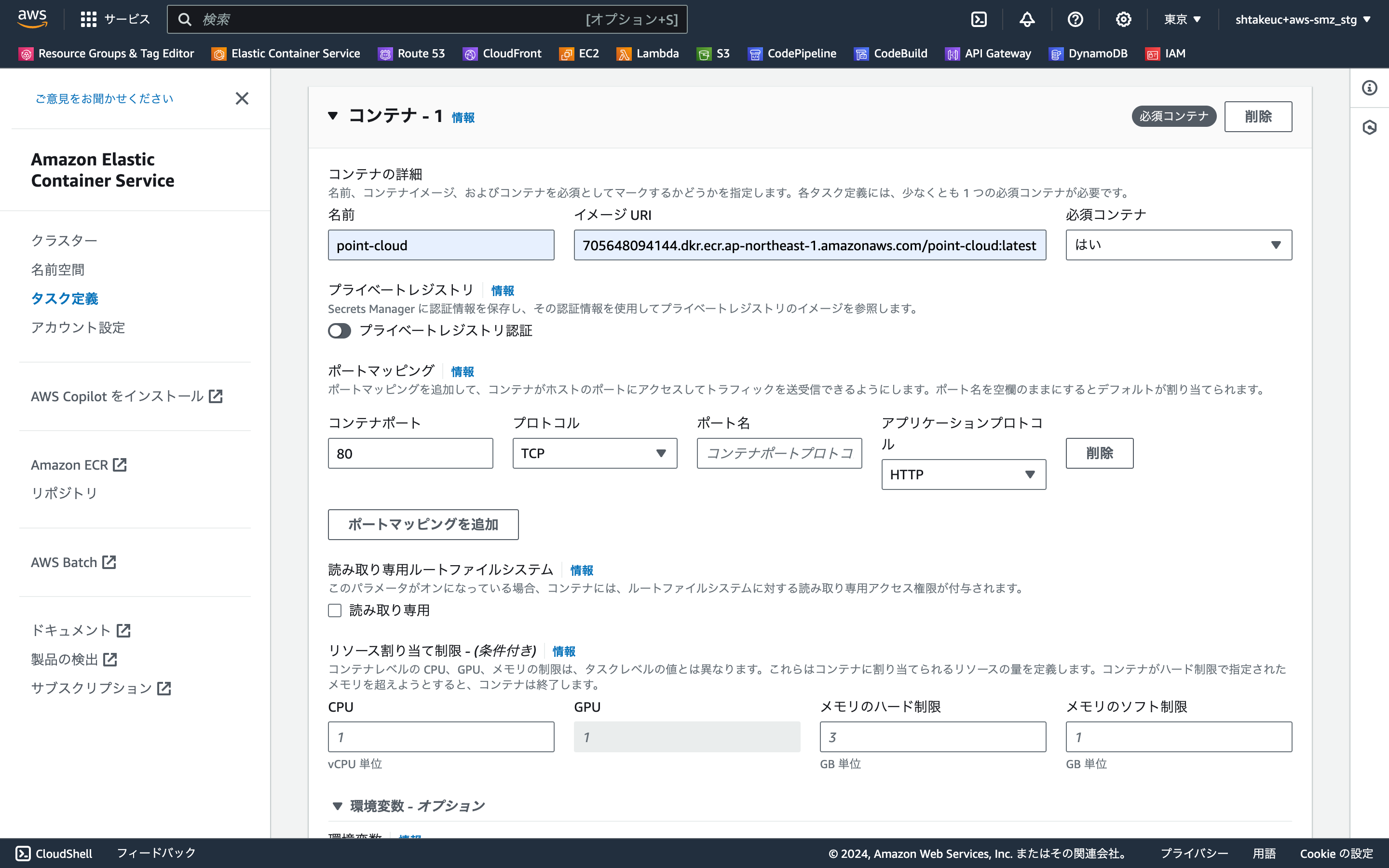Open CloudShell icon in top navigation bar

click(x=979, y=19)
